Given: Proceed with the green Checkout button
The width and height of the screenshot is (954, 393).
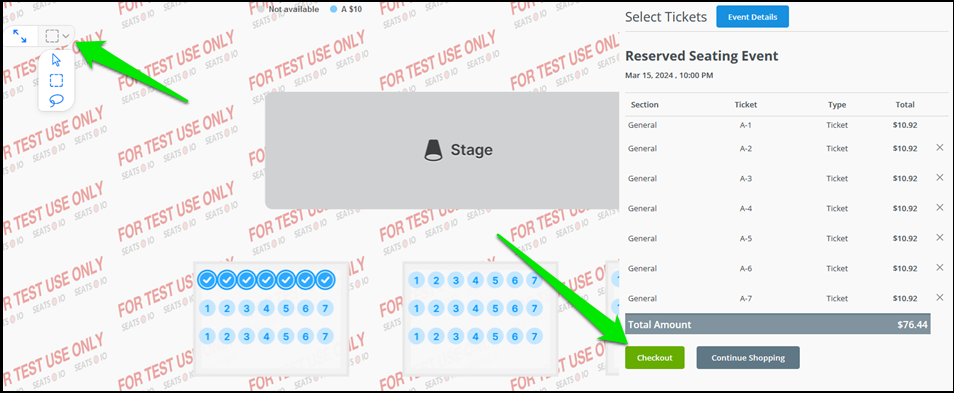Looking at the screenshot, I should pos(655,358).
